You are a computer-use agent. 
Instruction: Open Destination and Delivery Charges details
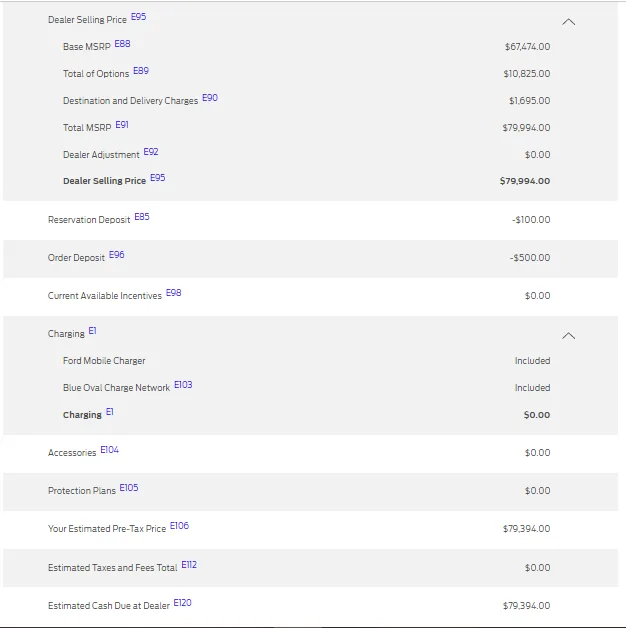click(130, 101)
